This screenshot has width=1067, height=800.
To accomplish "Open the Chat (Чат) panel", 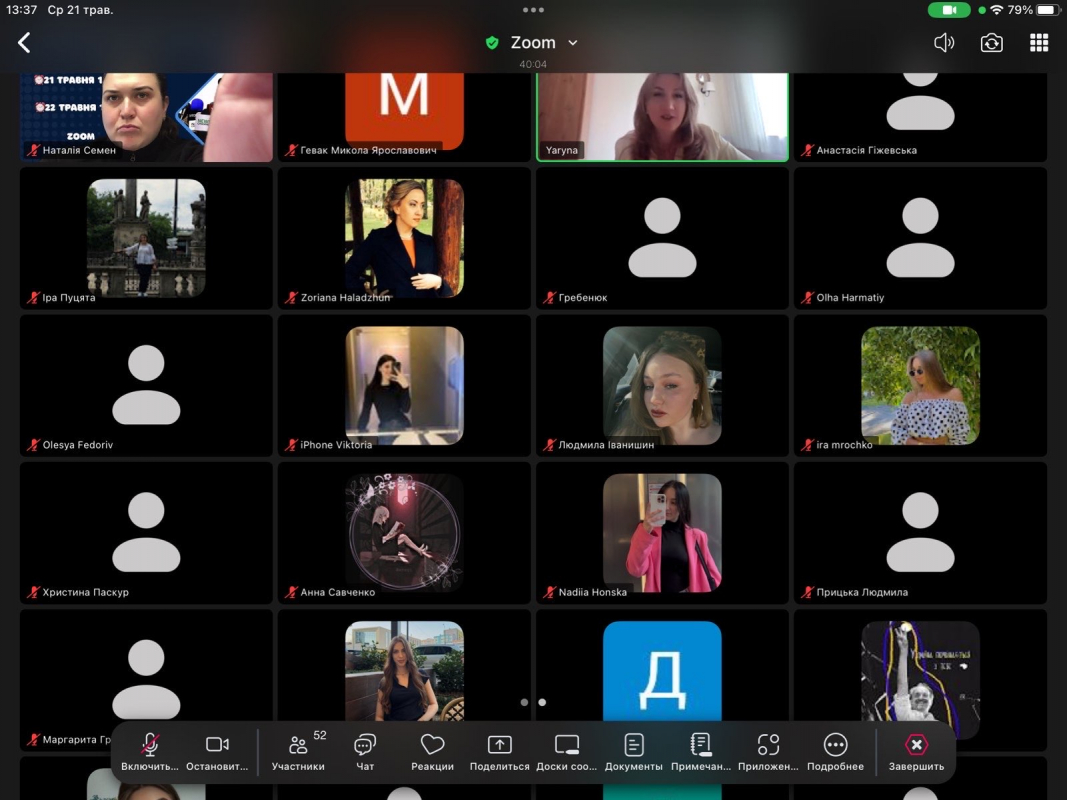I will tap(365, 751).
